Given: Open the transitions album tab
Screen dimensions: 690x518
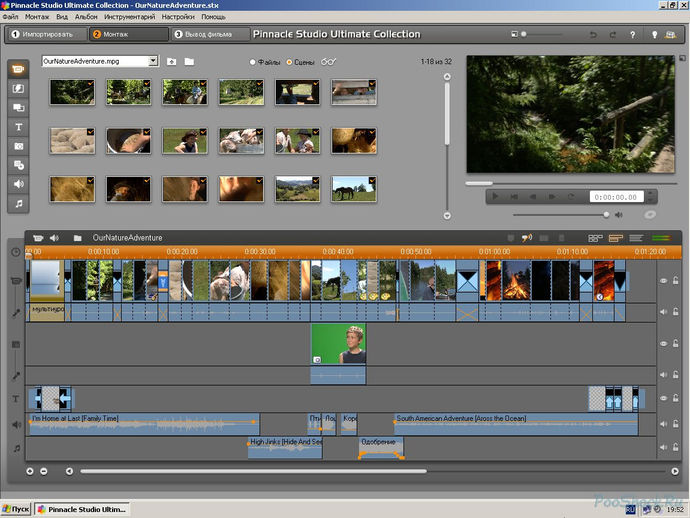Looking at the screenshot, I should coord(18,88).
